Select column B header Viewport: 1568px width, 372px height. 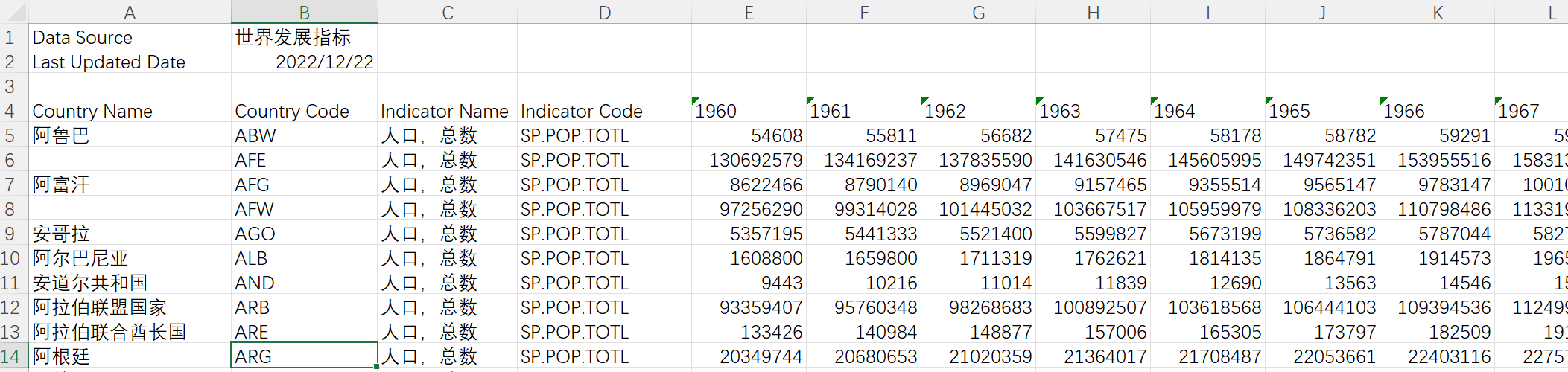click(x=304, y=12)
